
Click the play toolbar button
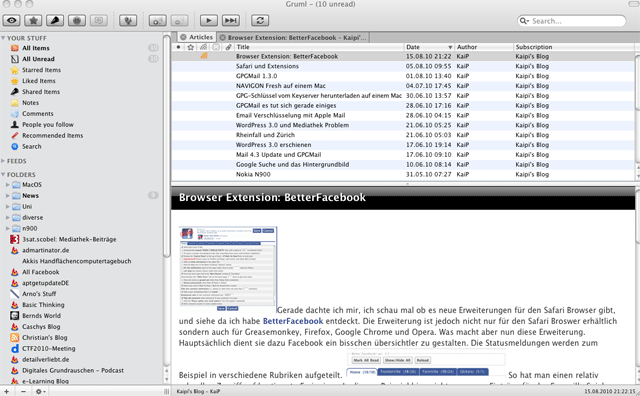(209, 20)
